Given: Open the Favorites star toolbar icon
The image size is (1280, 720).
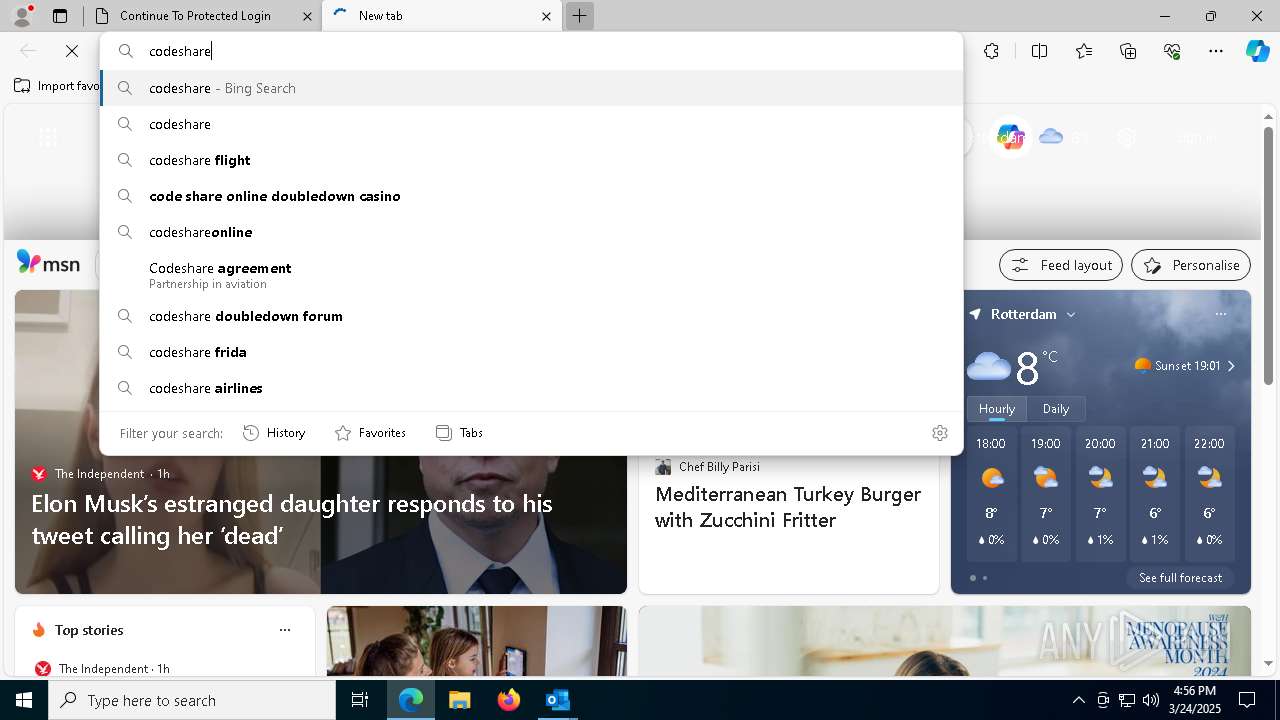Looking at the screenshot, I should [1084, 51].
